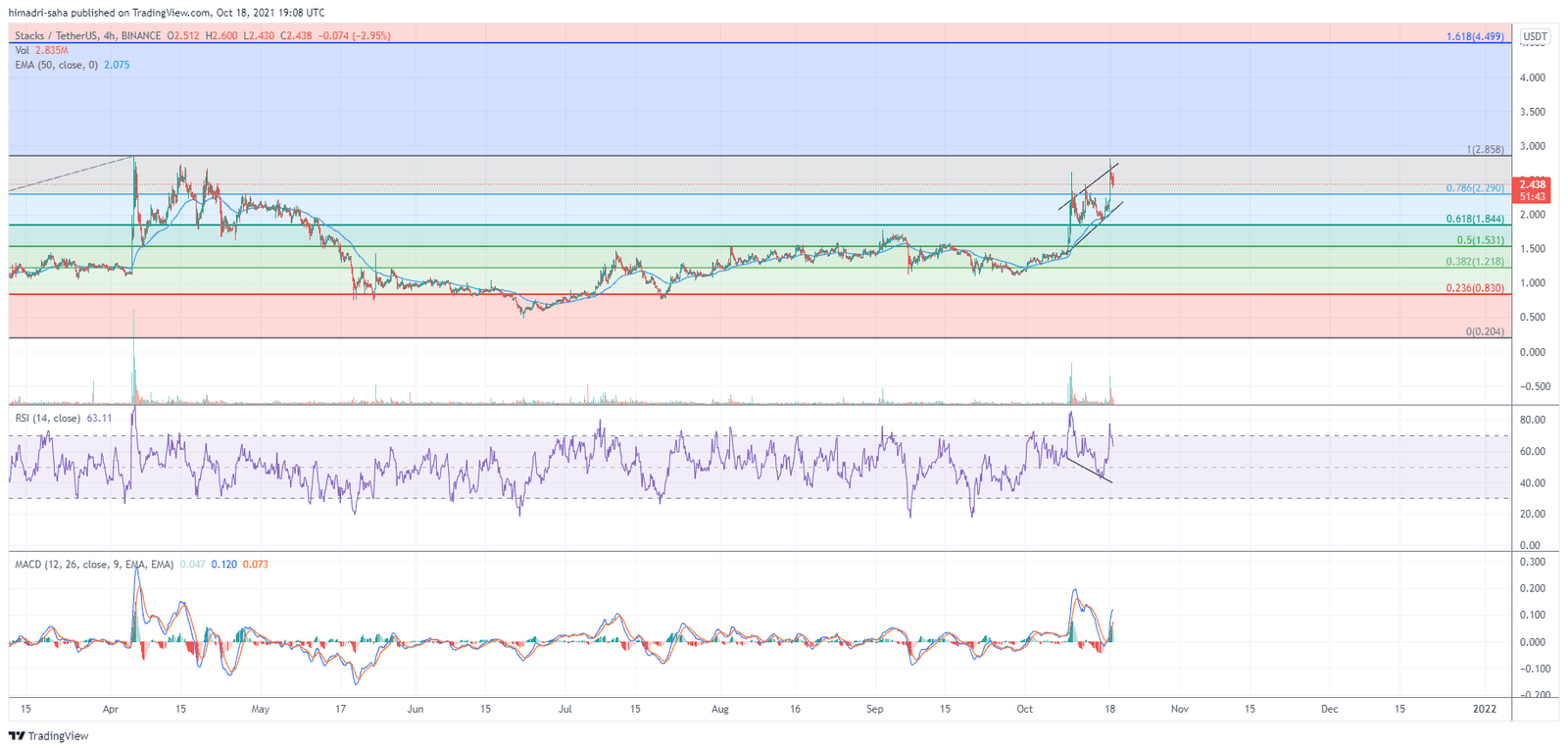The width and height of the screenshot is (1568, 751).
Task: Click the 40.00 RSI axis label
Action: (x=1532, y=483)
